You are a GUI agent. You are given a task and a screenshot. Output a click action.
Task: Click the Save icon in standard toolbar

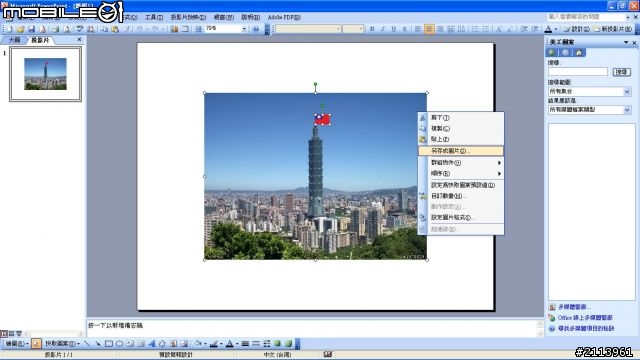31,29
